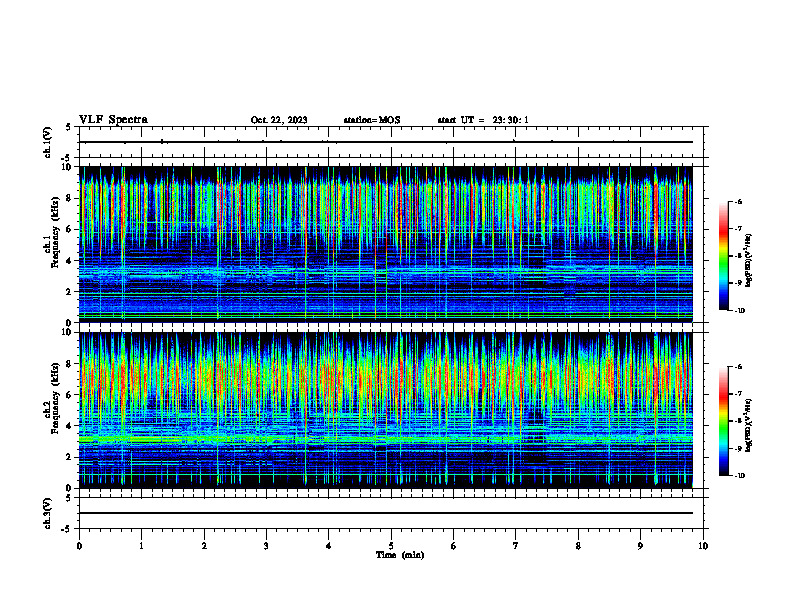
Task: Click the log(PSD) unit label beside ch.1 color bar
Action: tap(749, 261)
